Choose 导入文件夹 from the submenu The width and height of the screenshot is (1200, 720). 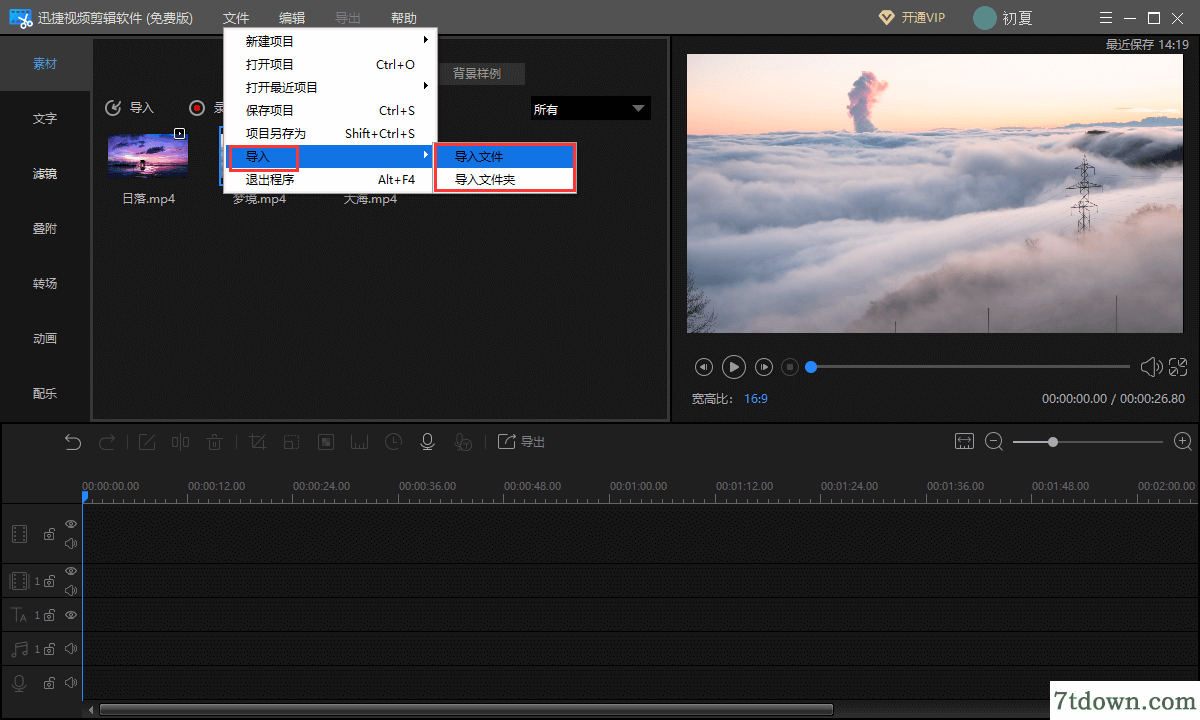click(x=505, y=179)
